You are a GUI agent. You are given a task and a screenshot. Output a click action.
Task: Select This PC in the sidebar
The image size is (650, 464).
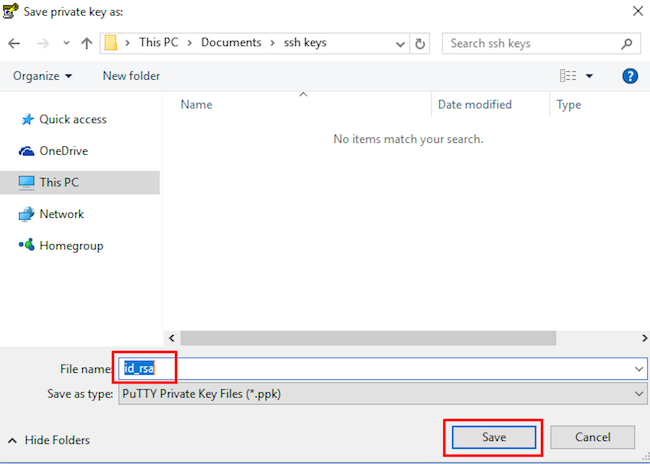tap(80, 182)
